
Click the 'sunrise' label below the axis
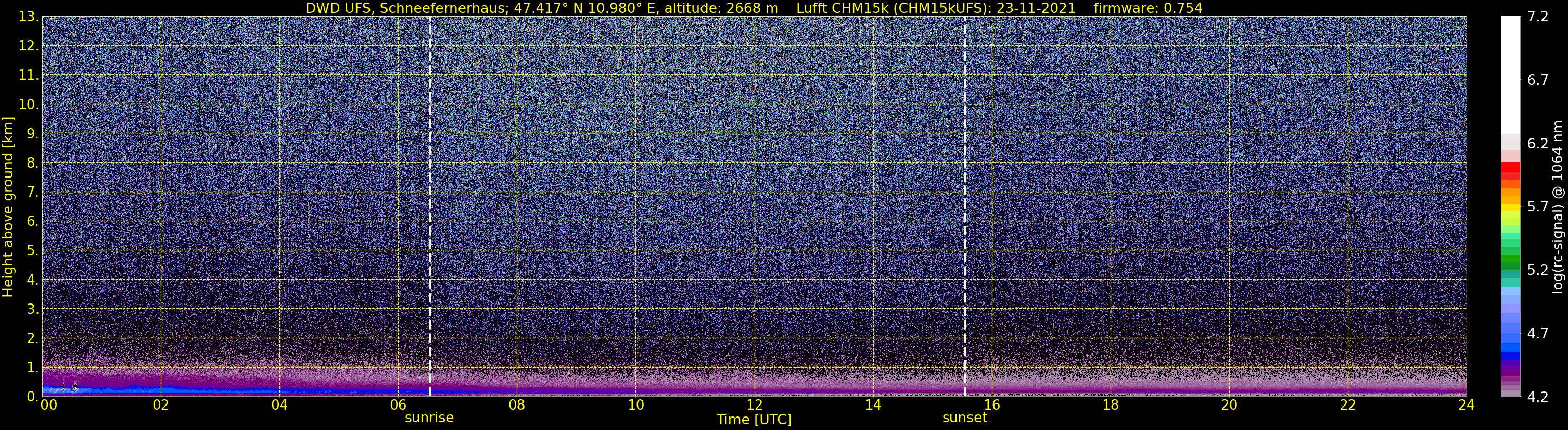pyautogui.click(x=430, y=418)
